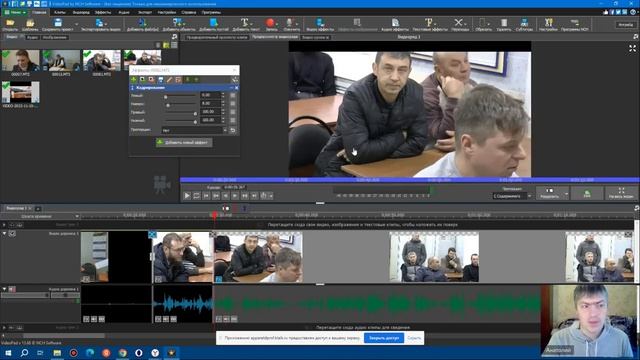Click the pencil icon in effects dialog toolbar

169,80
